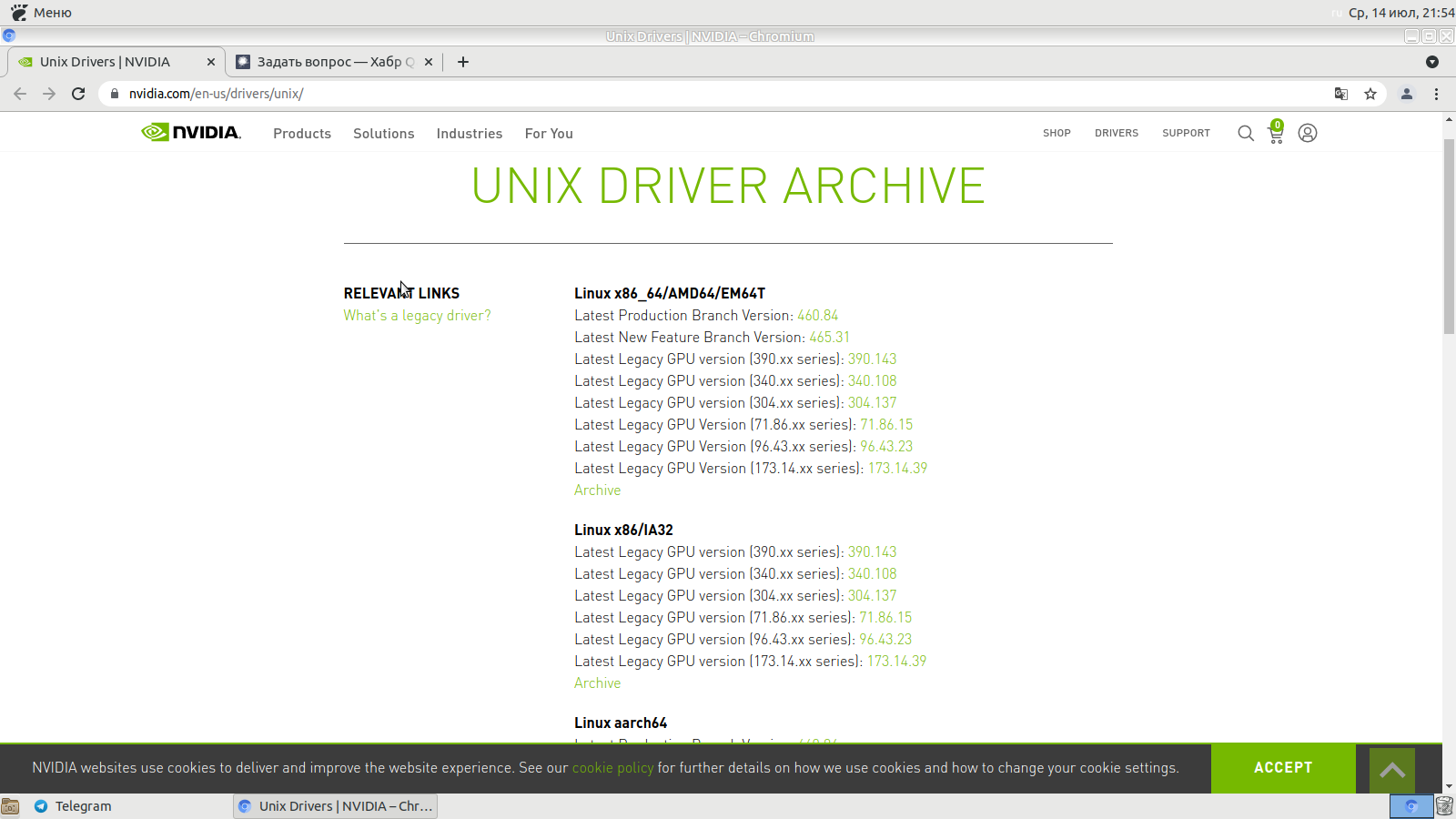The image size is (1456, 819).
Task: Open x86/IA32 legacy driver 390.143
Action: point(872,552)
